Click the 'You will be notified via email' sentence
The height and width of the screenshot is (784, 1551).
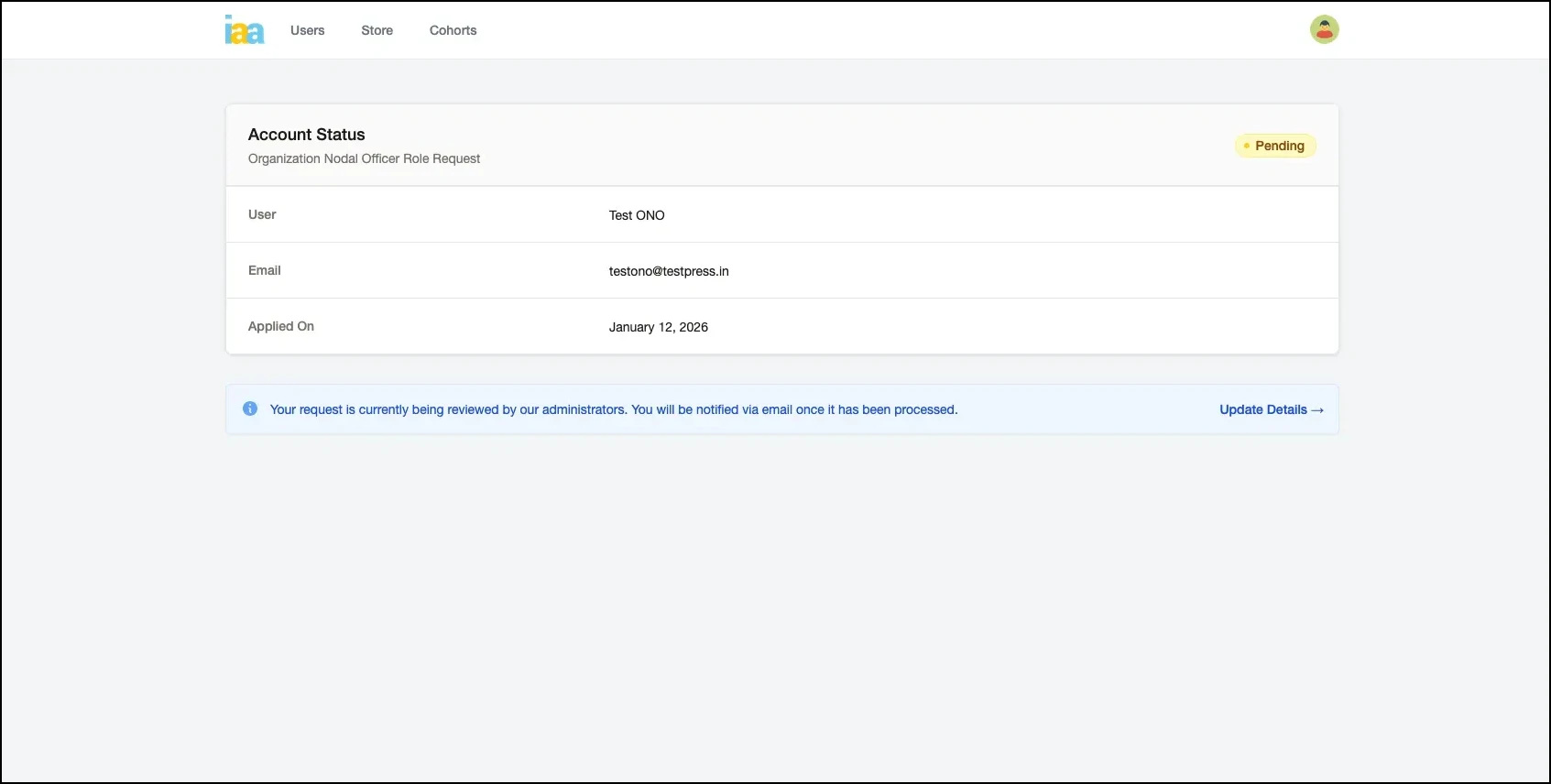794,409
